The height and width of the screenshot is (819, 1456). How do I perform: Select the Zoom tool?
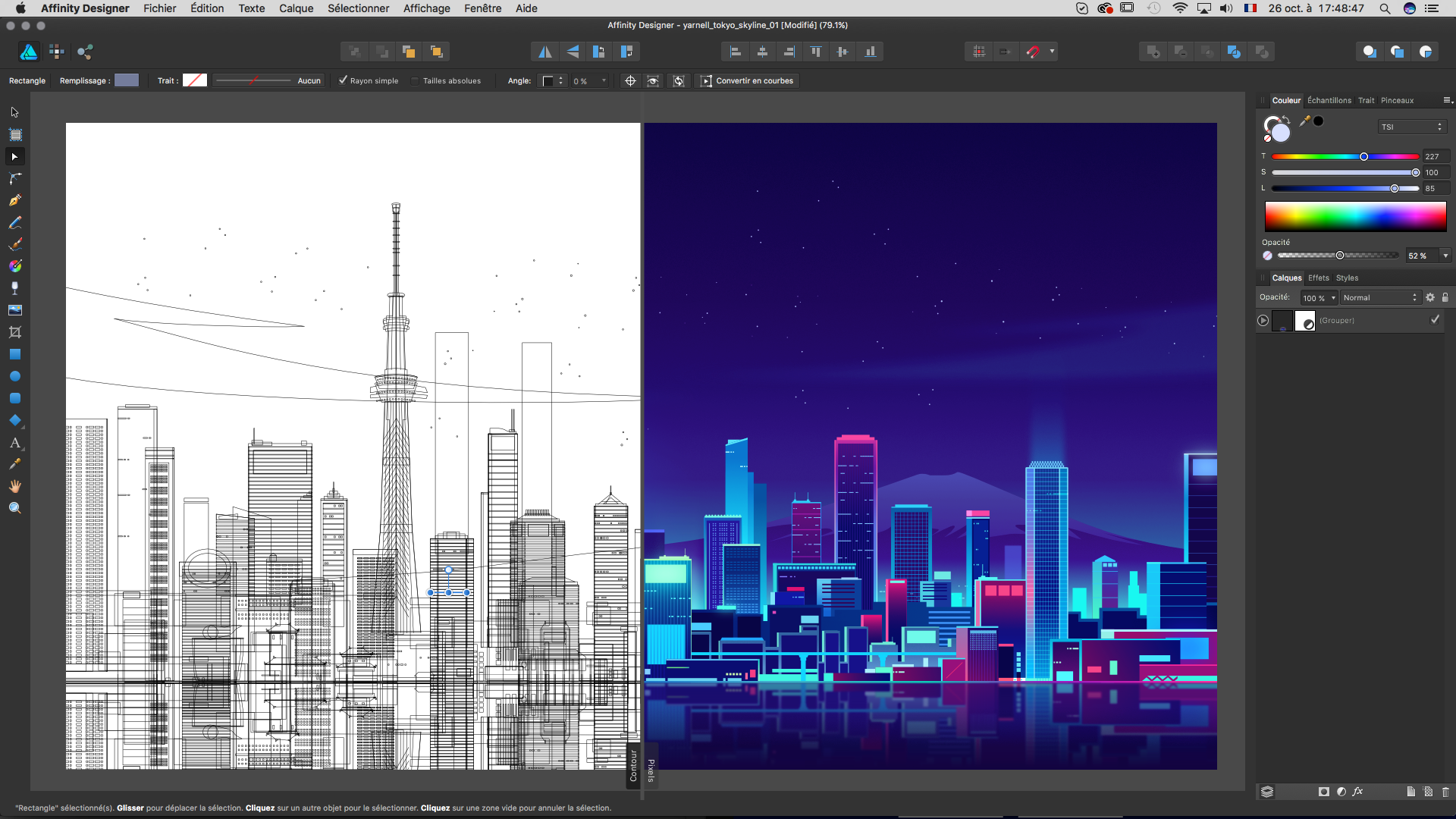pos(14,508)
